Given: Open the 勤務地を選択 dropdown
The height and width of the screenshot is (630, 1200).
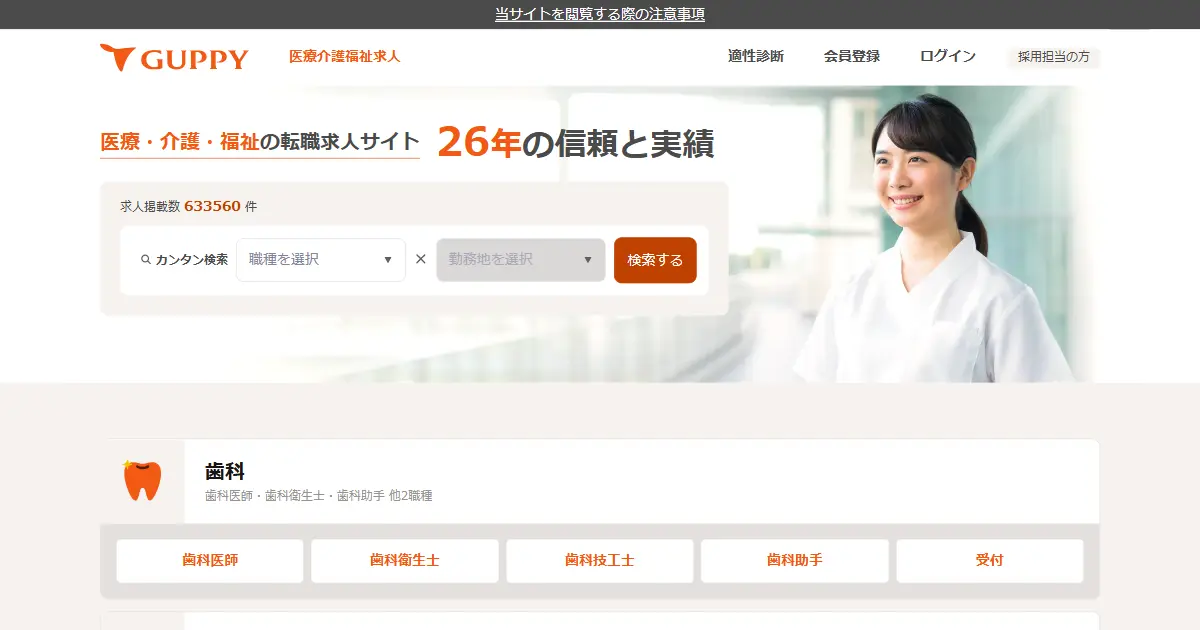Looking at the screenshot, I should tap(521, 260).
